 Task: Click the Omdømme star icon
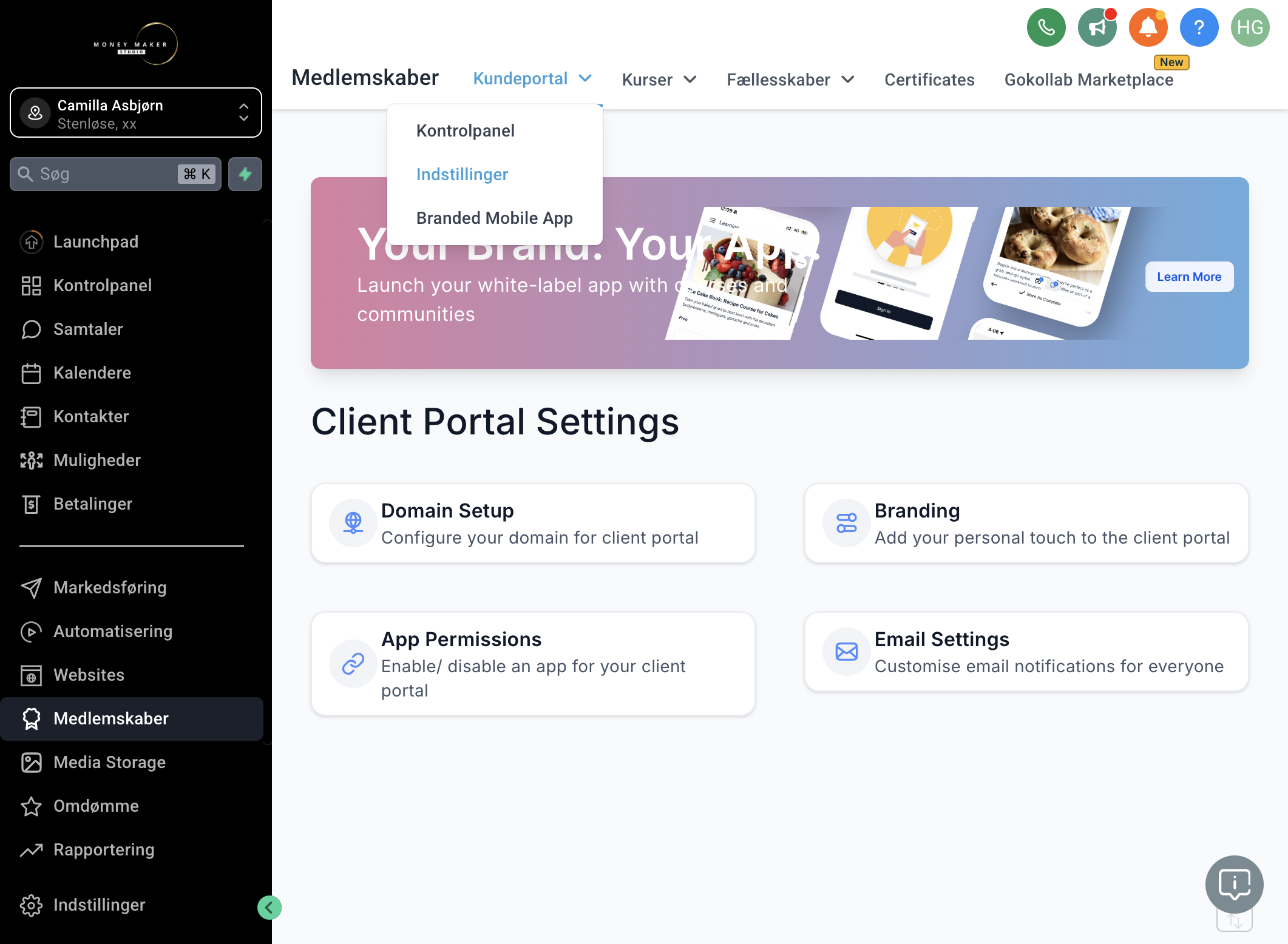point(32,806)
